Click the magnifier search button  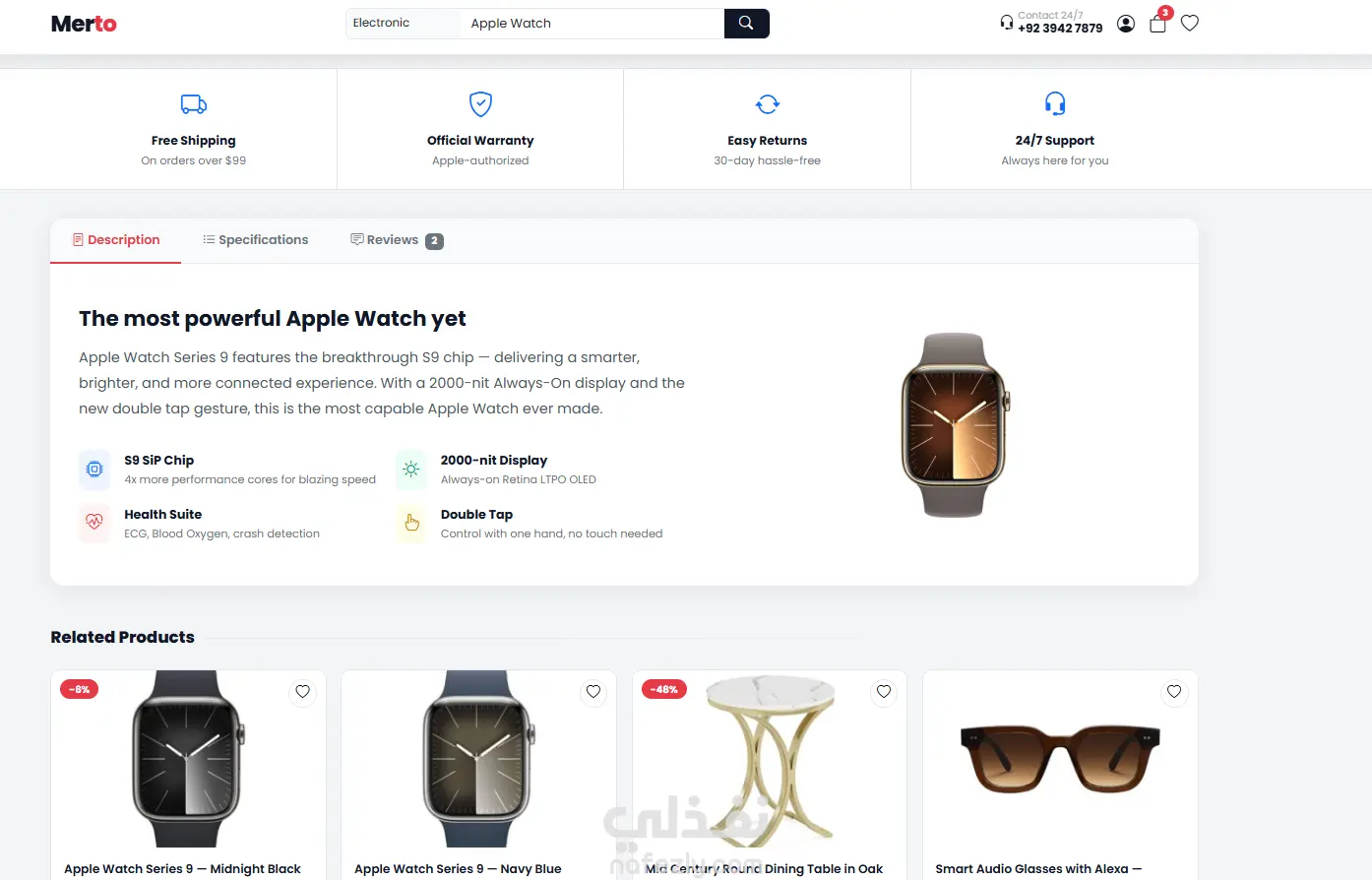click(x=746, y=24)
